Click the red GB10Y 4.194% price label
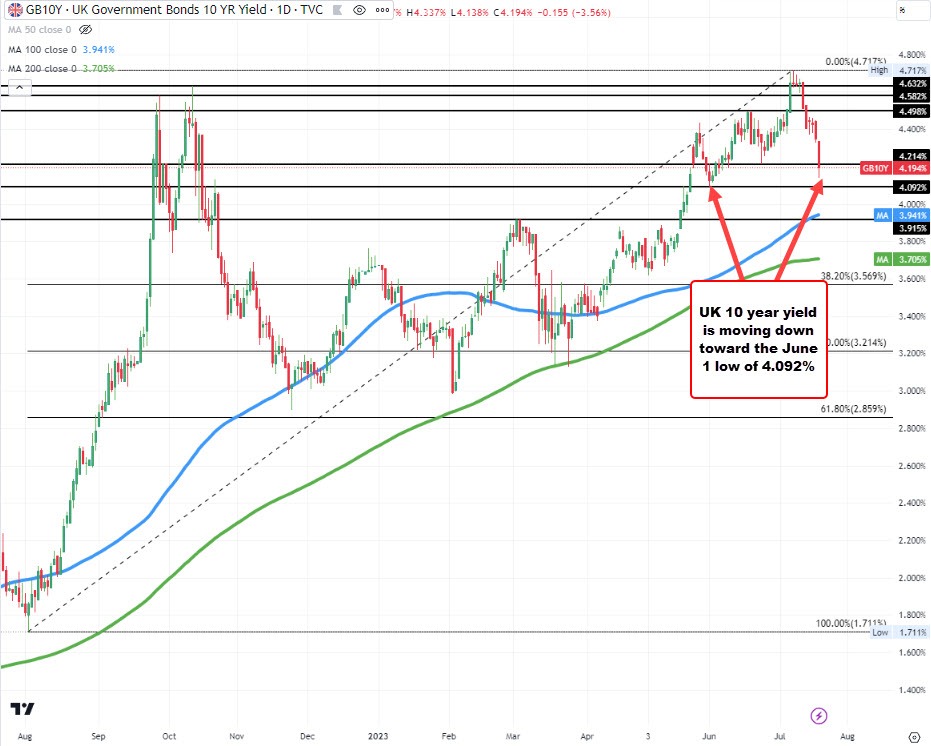 896,169
